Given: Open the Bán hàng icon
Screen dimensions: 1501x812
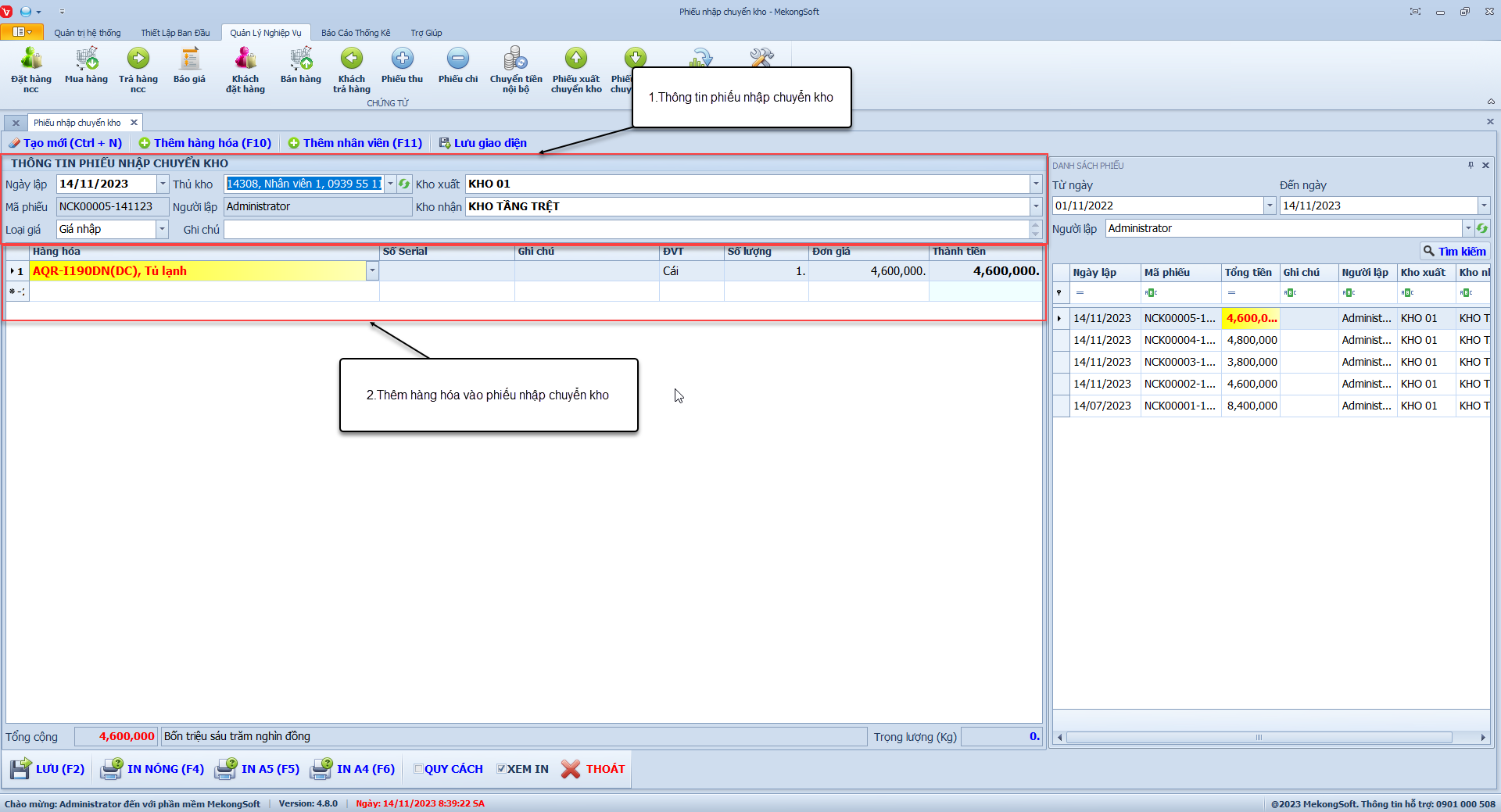Looking at the screenshot, I should (x=301, y=59).
